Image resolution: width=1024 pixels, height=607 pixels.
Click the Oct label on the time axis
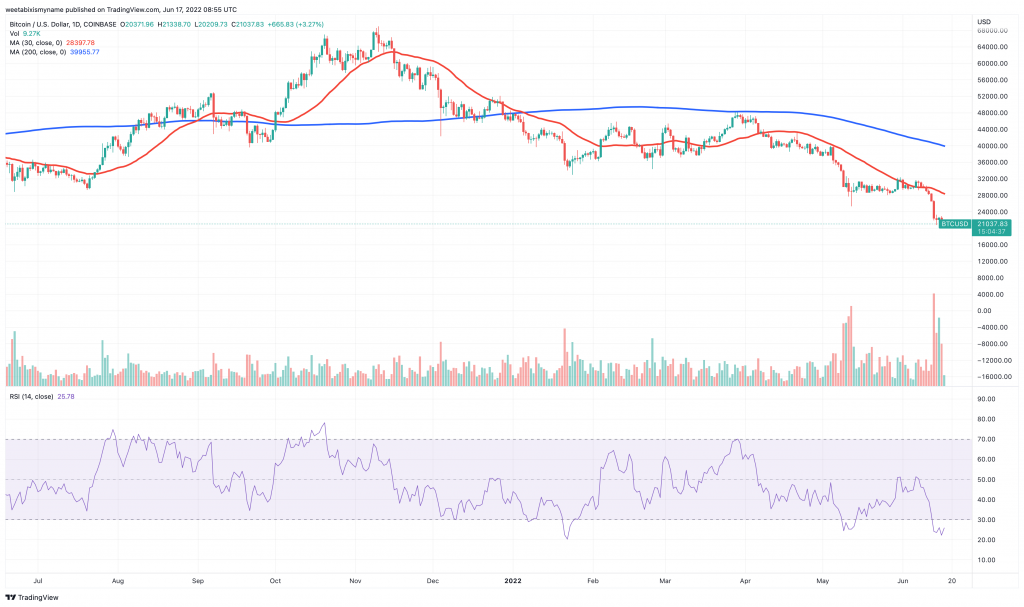(276, 580)
